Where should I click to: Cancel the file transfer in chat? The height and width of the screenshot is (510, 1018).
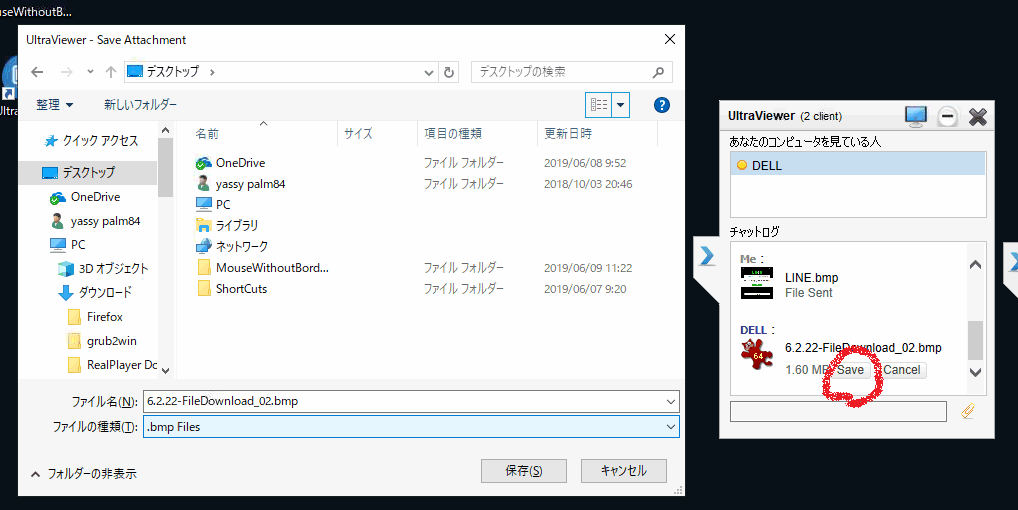[901, 370]
